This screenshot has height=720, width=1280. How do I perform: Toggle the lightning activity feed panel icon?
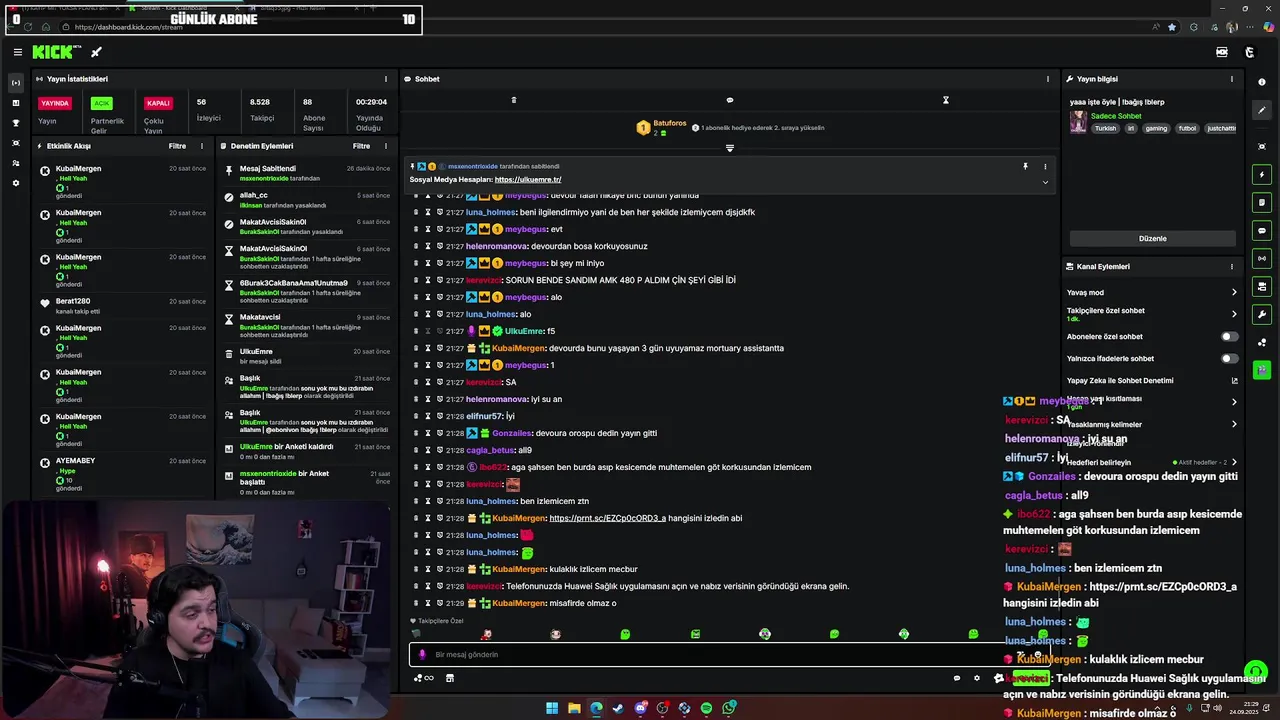pos(1262,175)
